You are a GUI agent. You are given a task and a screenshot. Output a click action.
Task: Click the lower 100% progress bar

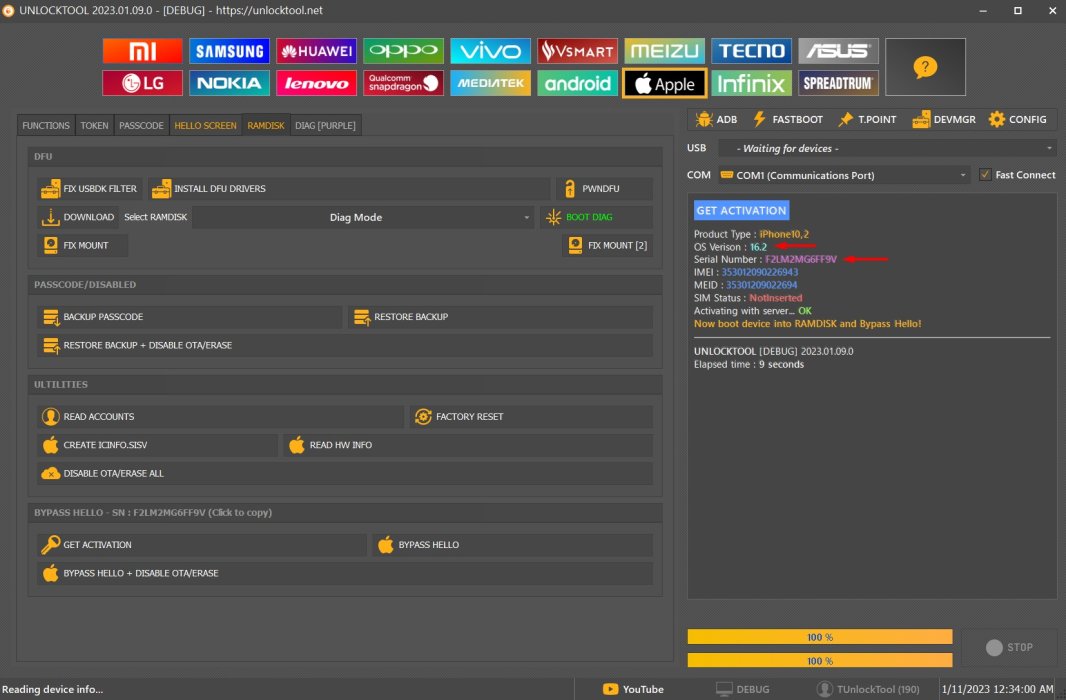(x=820, y=661)
